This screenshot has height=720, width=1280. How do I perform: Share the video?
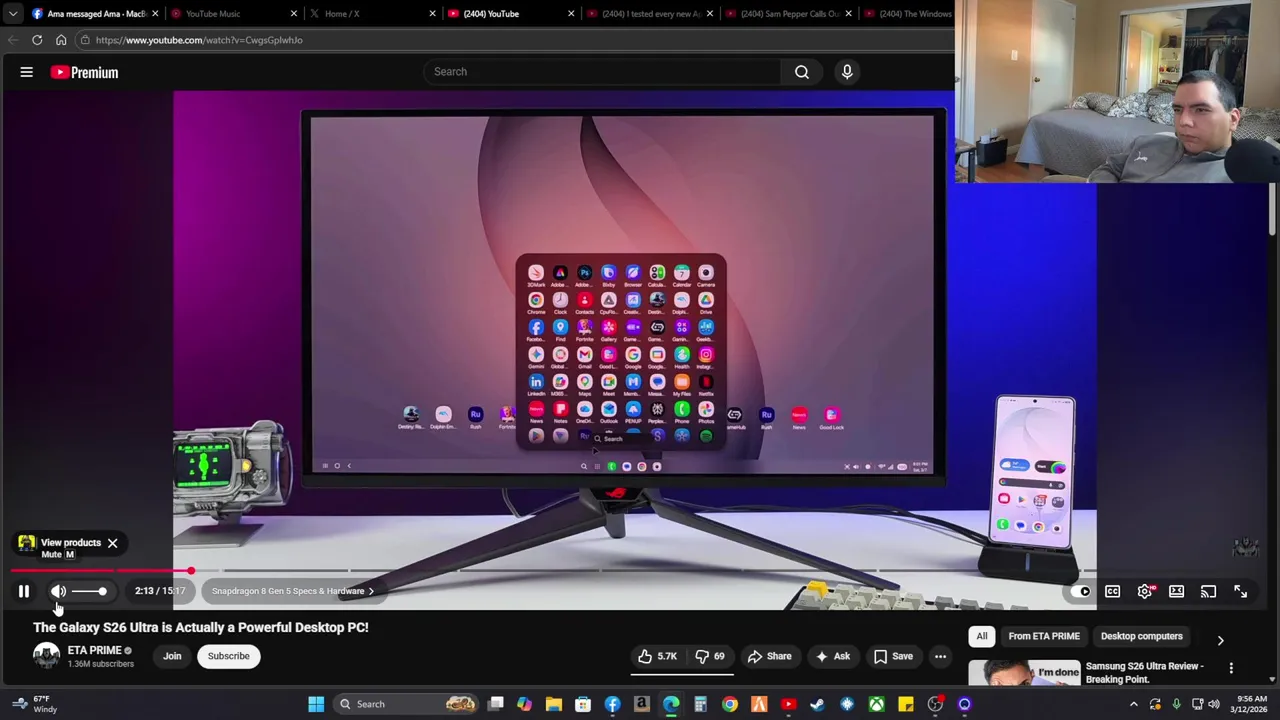pos(769,656)
